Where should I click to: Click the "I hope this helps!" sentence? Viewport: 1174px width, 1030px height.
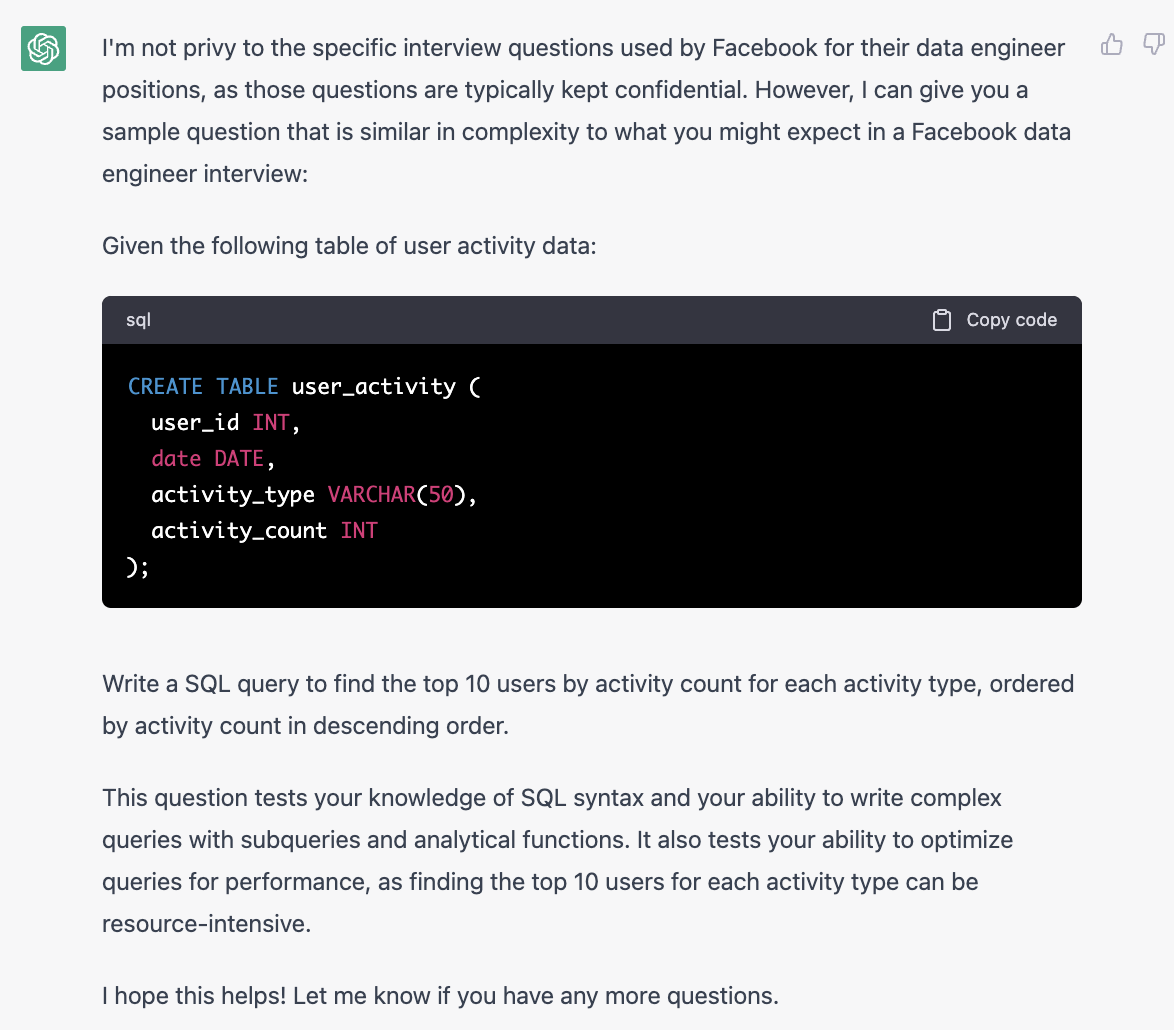pyautogui.click(x=440, y=996)
